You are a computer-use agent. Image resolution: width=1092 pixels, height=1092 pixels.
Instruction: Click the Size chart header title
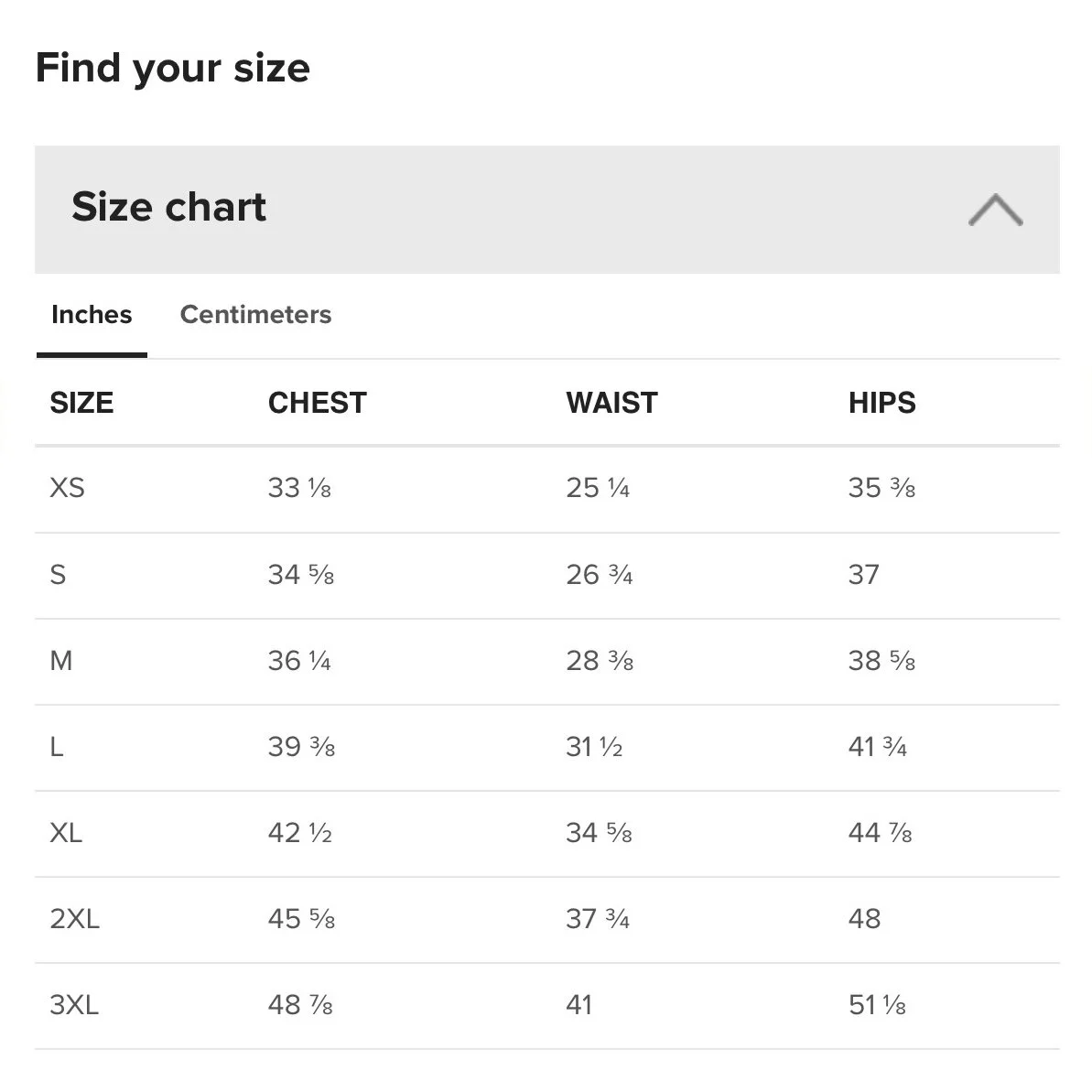tap(169, 207)
